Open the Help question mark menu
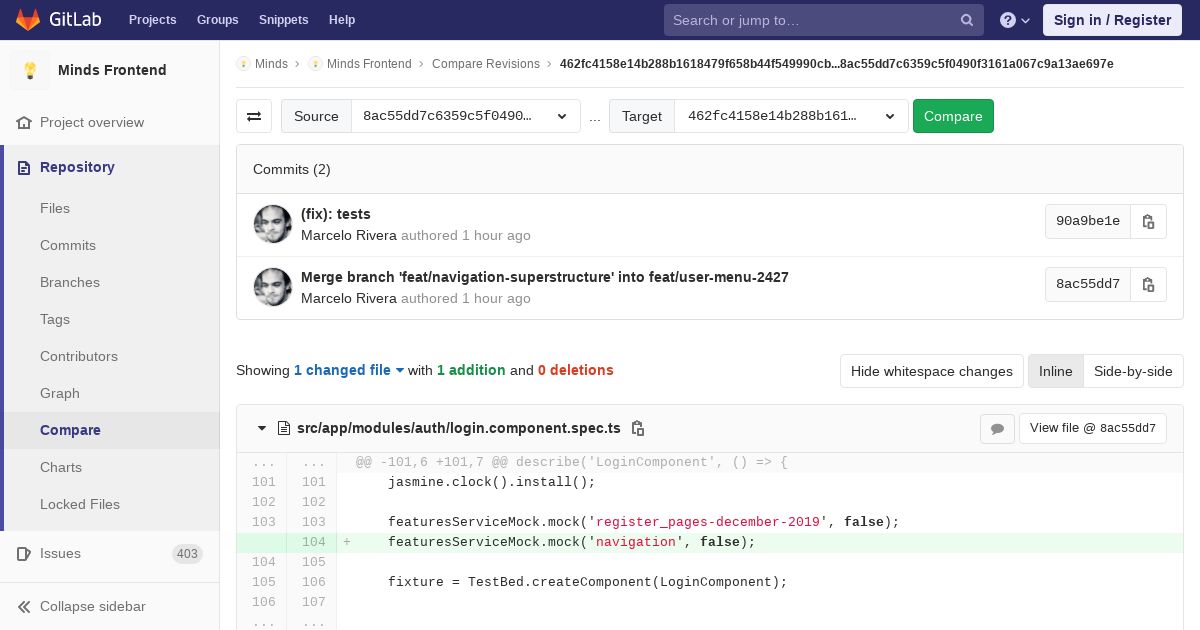Viewport: 1200px width, 630px height. coord(1014,20)
